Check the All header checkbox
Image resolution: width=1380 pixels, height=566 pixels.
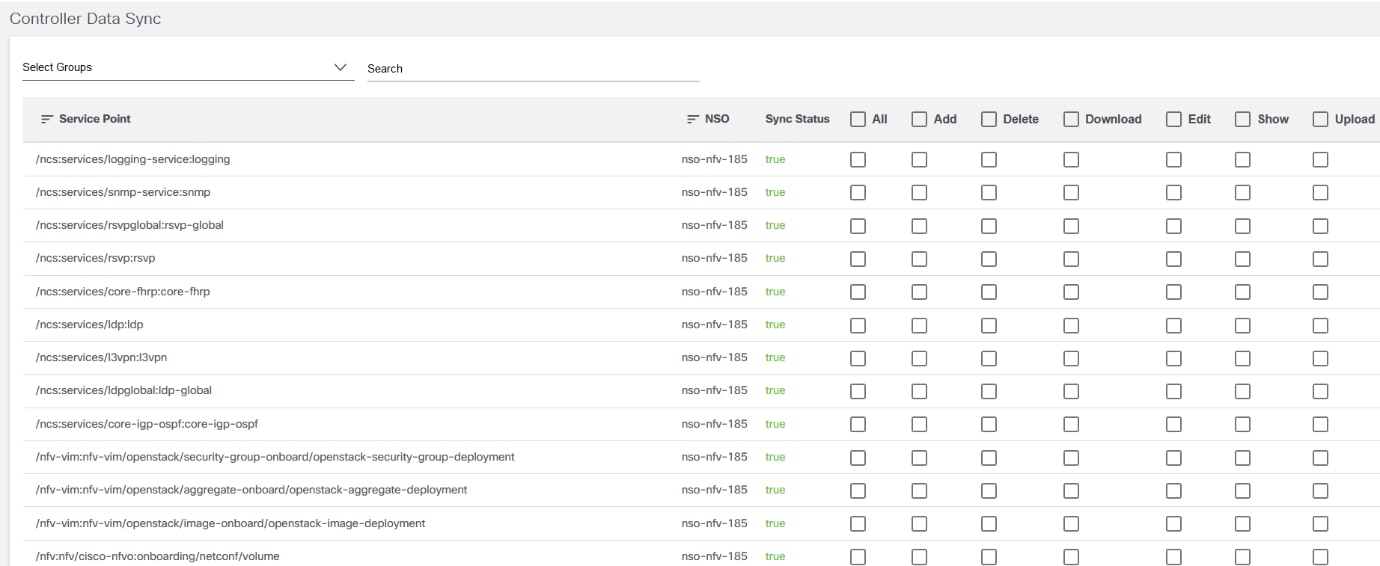tap(857, 119)
